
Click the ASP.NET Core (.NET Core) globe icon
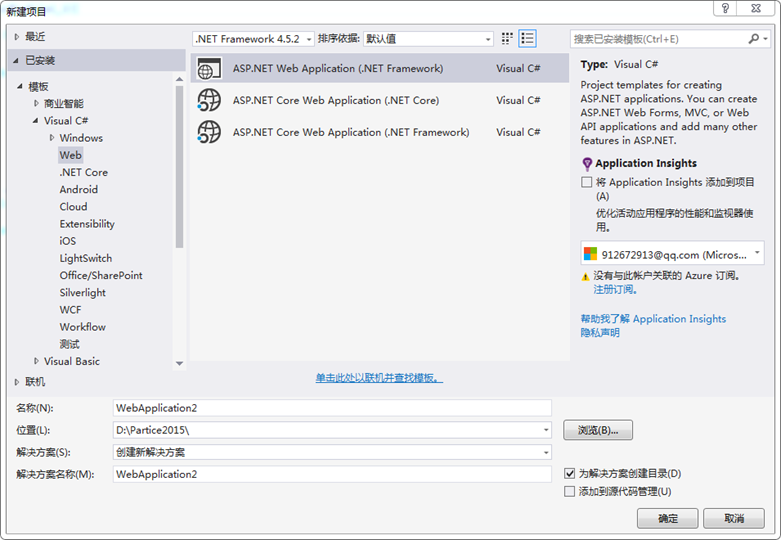209,100
